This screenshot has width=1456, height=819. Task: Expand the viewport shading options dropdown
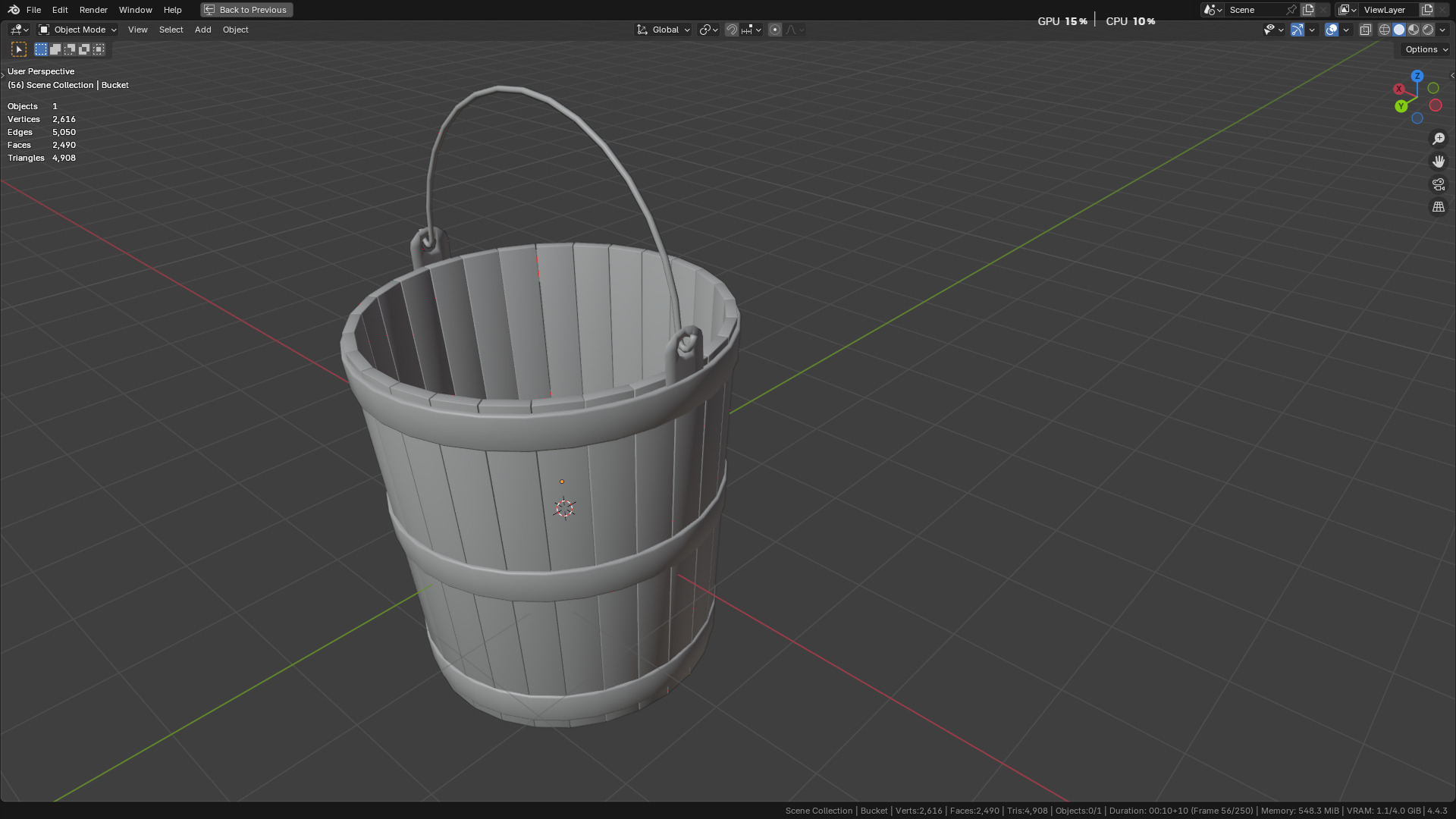coord(1442,30)
